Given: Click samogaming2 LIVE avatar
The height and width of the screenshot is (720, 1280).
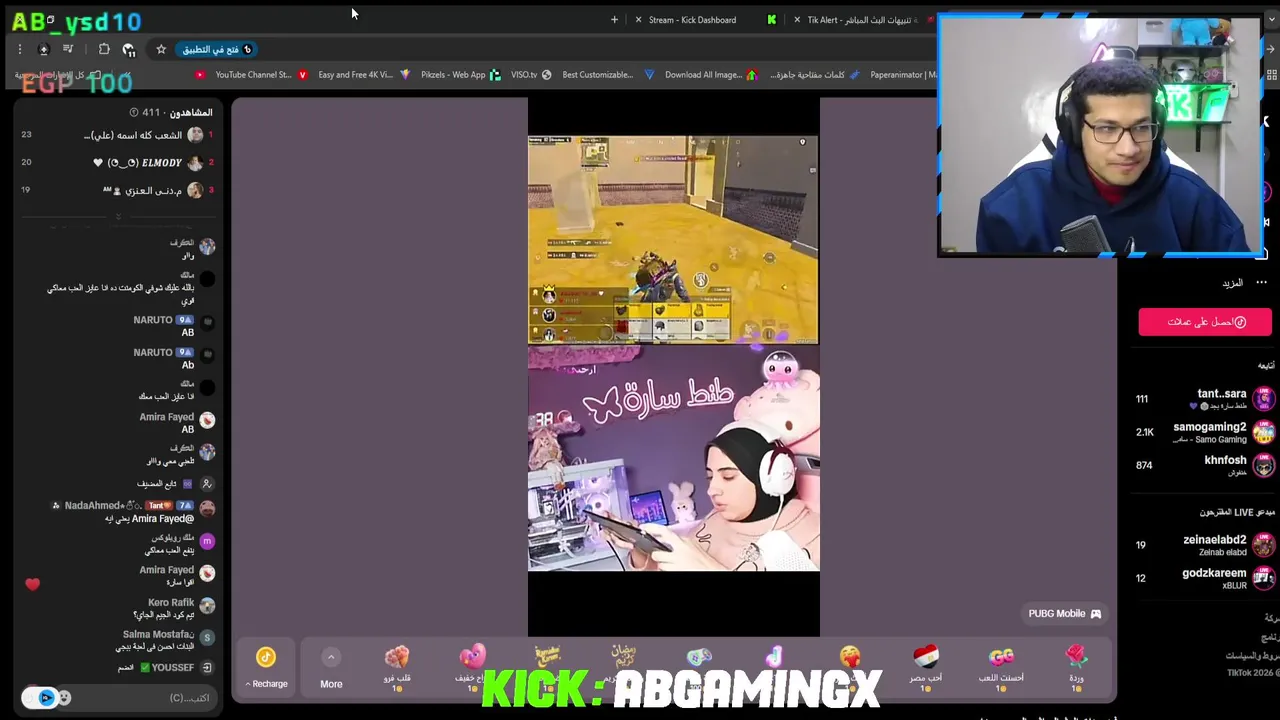Looking at the screenshot, I should point(1264,432).
